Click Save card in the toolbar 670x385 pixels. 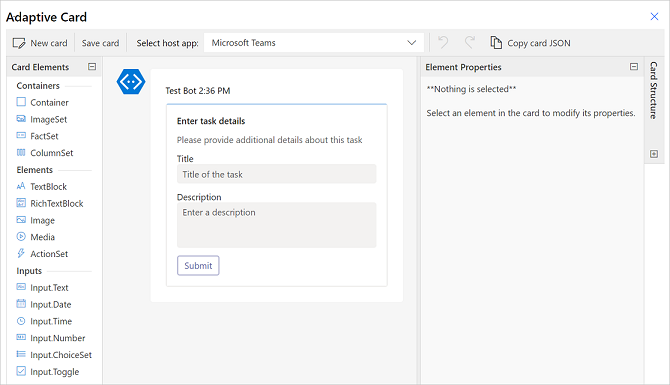pyautogui.click(x=100, y=43)
